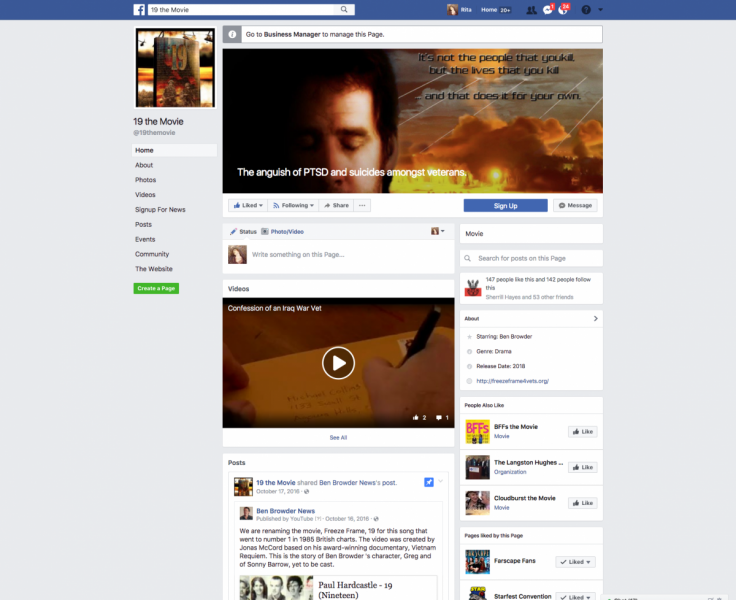
Task: Click the more options ellipsis button
Action: tap(362, 206)
